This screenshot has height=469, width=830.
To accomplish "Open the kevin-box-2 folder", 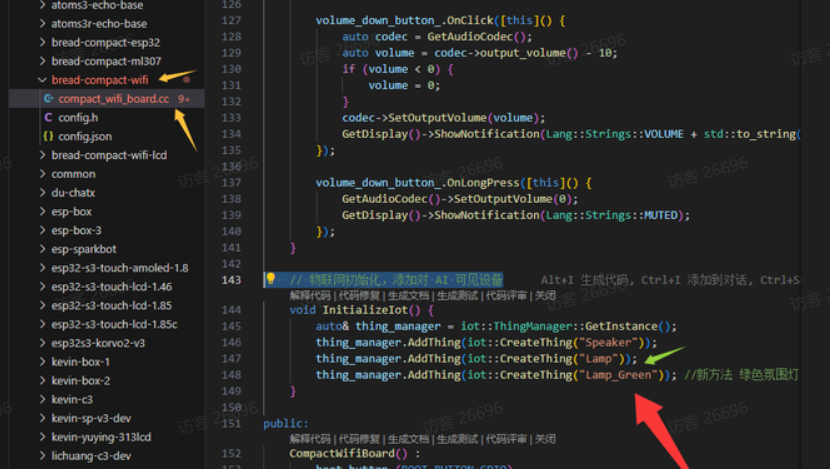I will tap(80, 381).
